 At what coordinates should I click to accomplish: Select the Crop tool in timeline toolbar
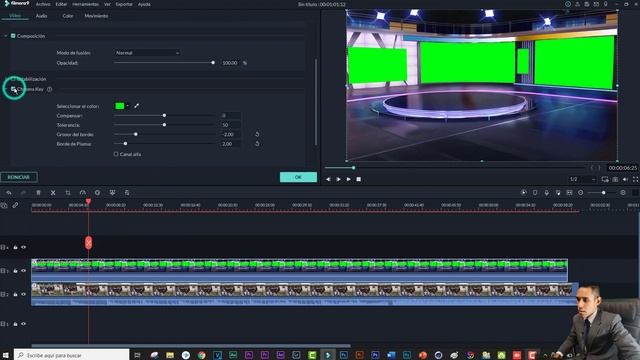[68, 193]
